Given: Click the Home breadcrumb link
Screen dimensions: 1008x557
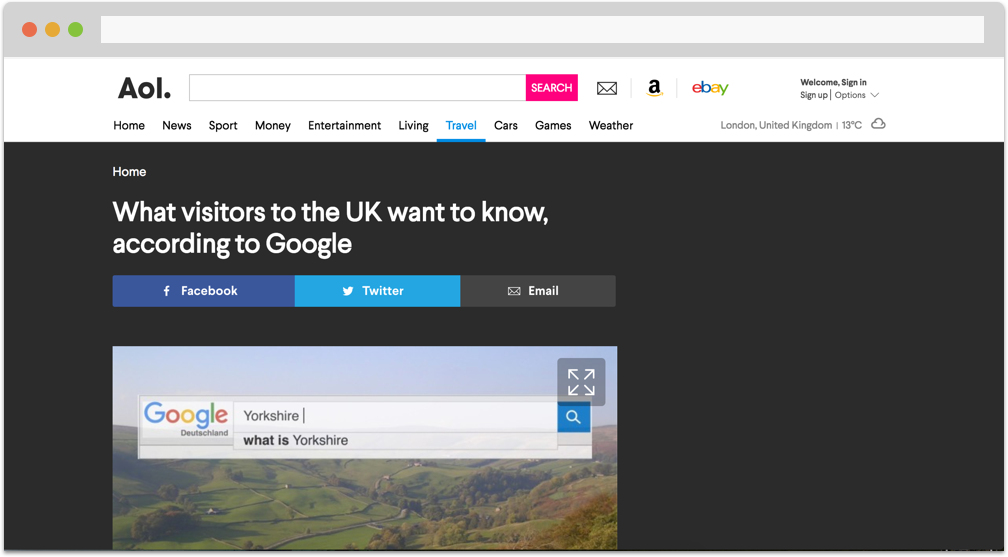Looking at the screenshot, I should (129, 172).
